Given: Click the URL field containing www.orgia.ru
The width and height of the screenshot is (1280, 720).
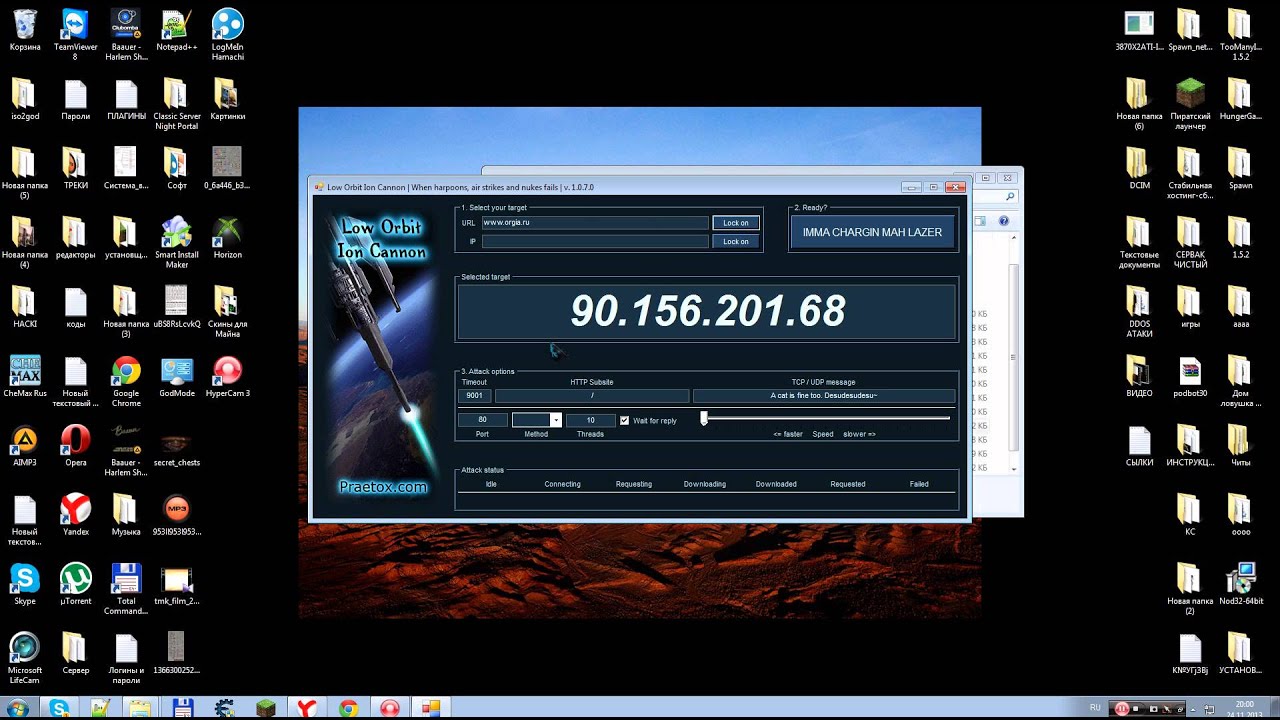Looking at the screenshot, I should (x=594, y=223).
